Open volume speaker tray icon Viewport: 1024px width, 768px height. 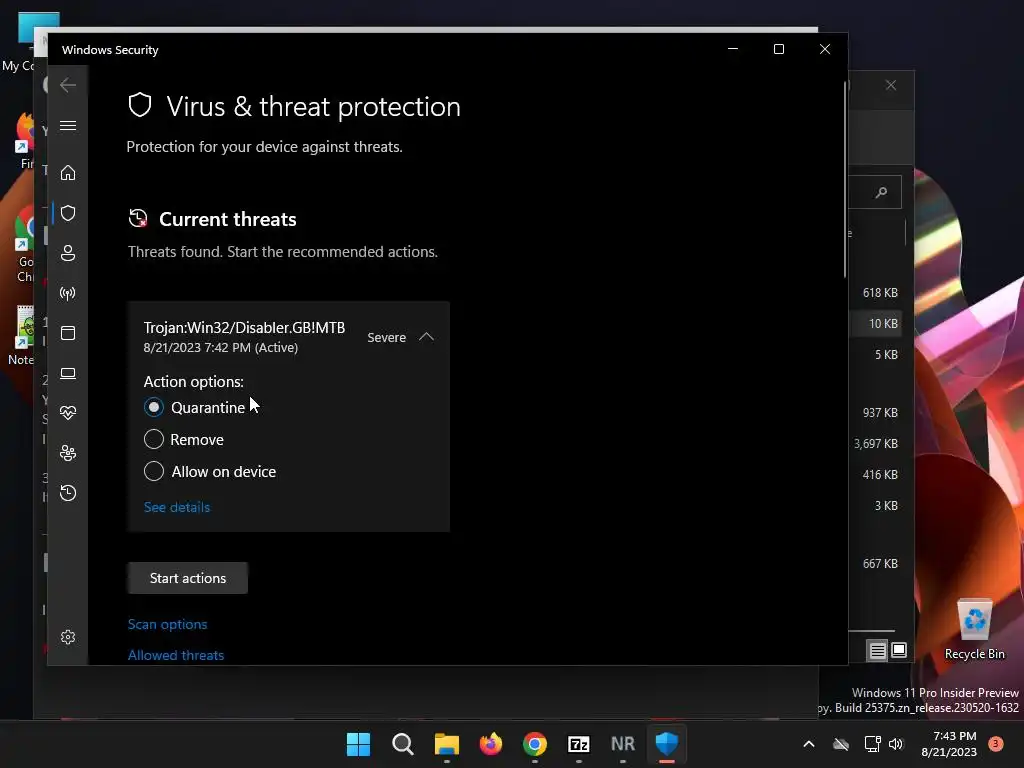(x=896, y=744)
